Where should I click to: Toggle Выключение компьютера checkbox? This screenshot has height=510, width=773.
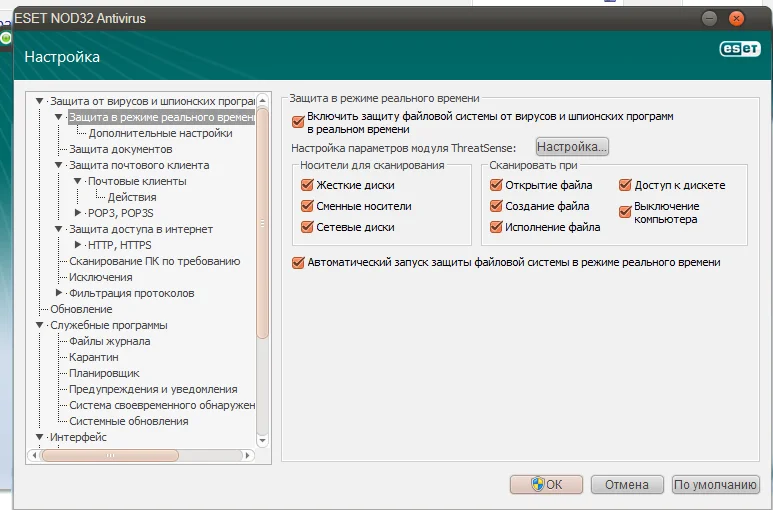[625, 212]
